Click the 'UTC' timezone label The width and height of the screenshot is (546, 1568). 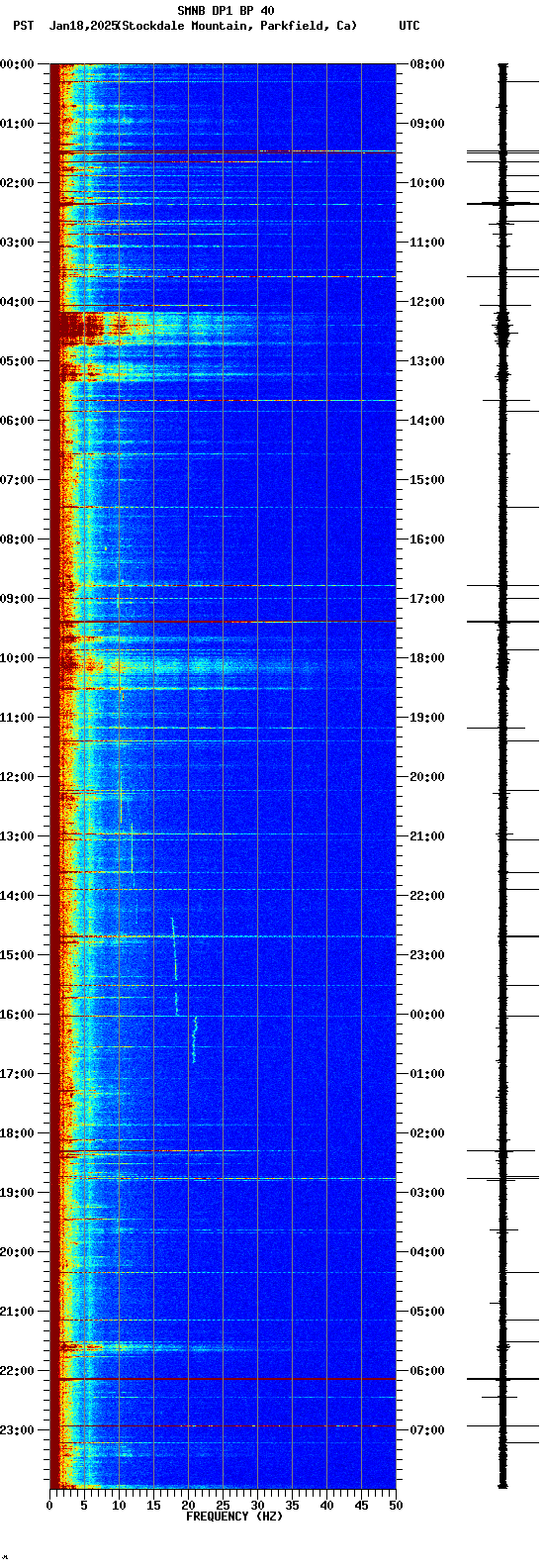click(x=409, y=26)
